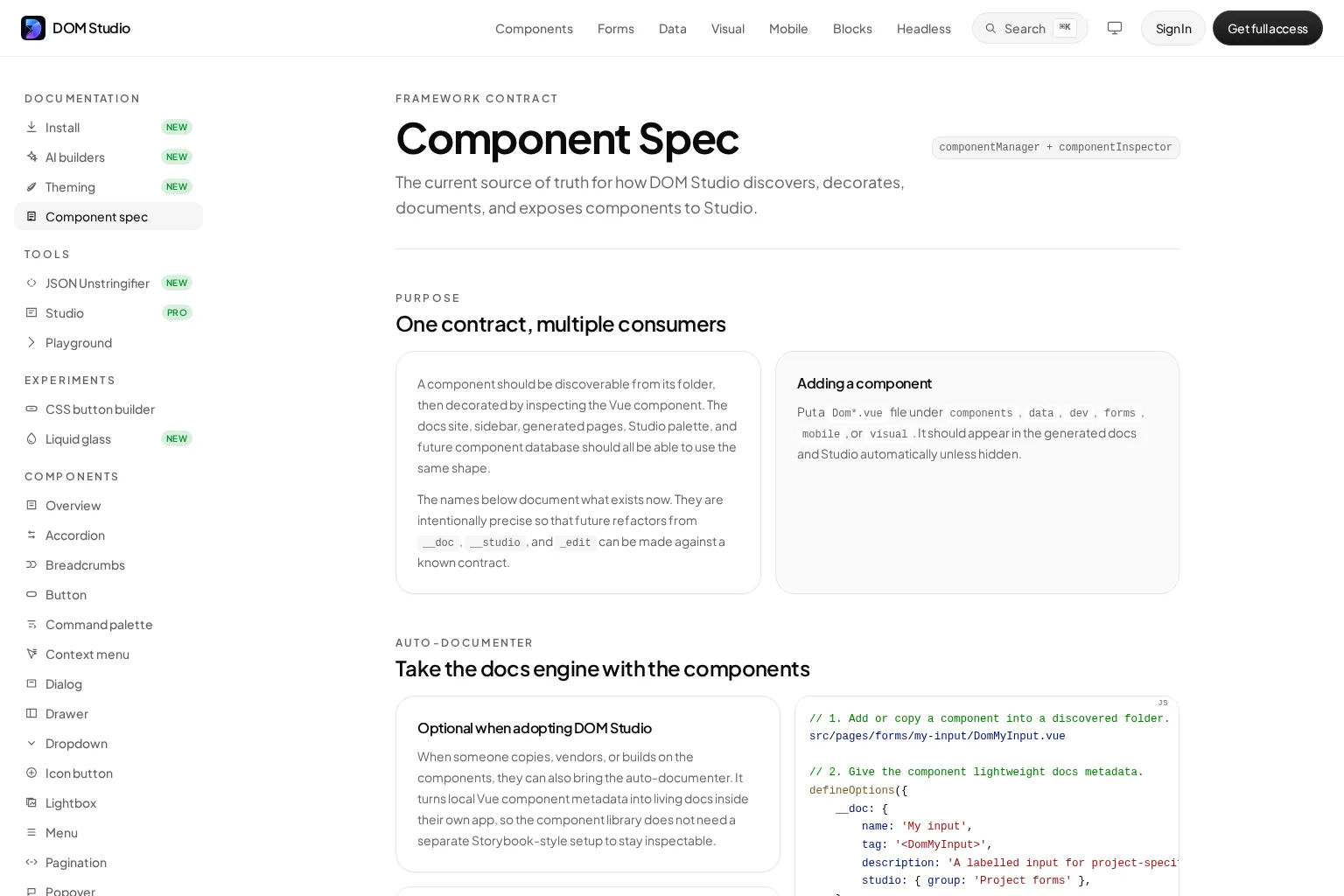Open the Accordion component page

108,535
